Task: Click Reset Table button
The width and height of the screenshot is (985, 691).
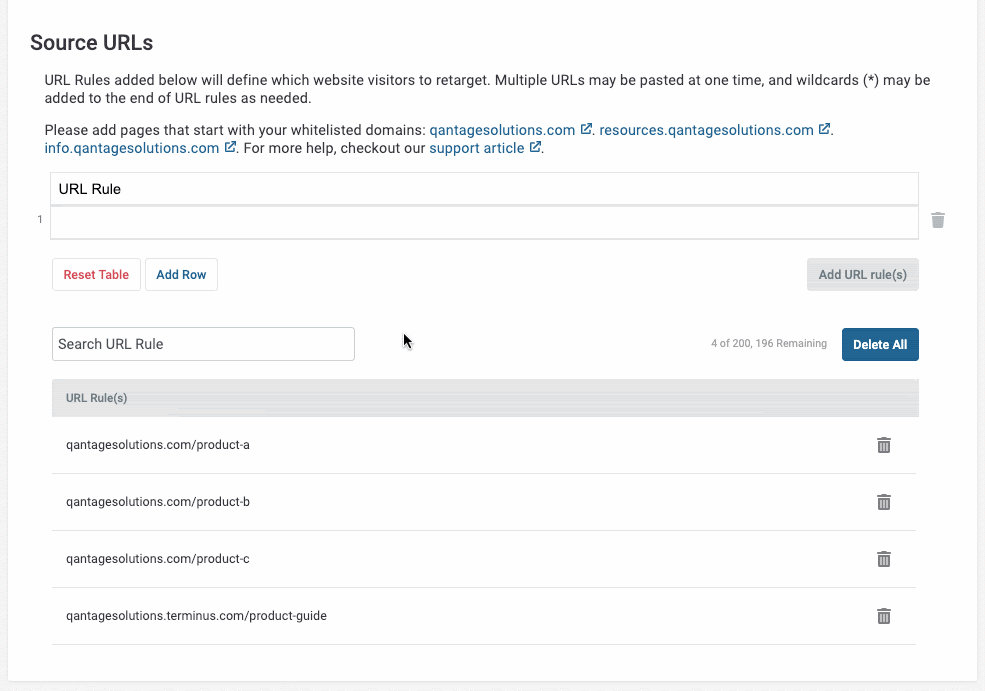Action: click(96, 275)
